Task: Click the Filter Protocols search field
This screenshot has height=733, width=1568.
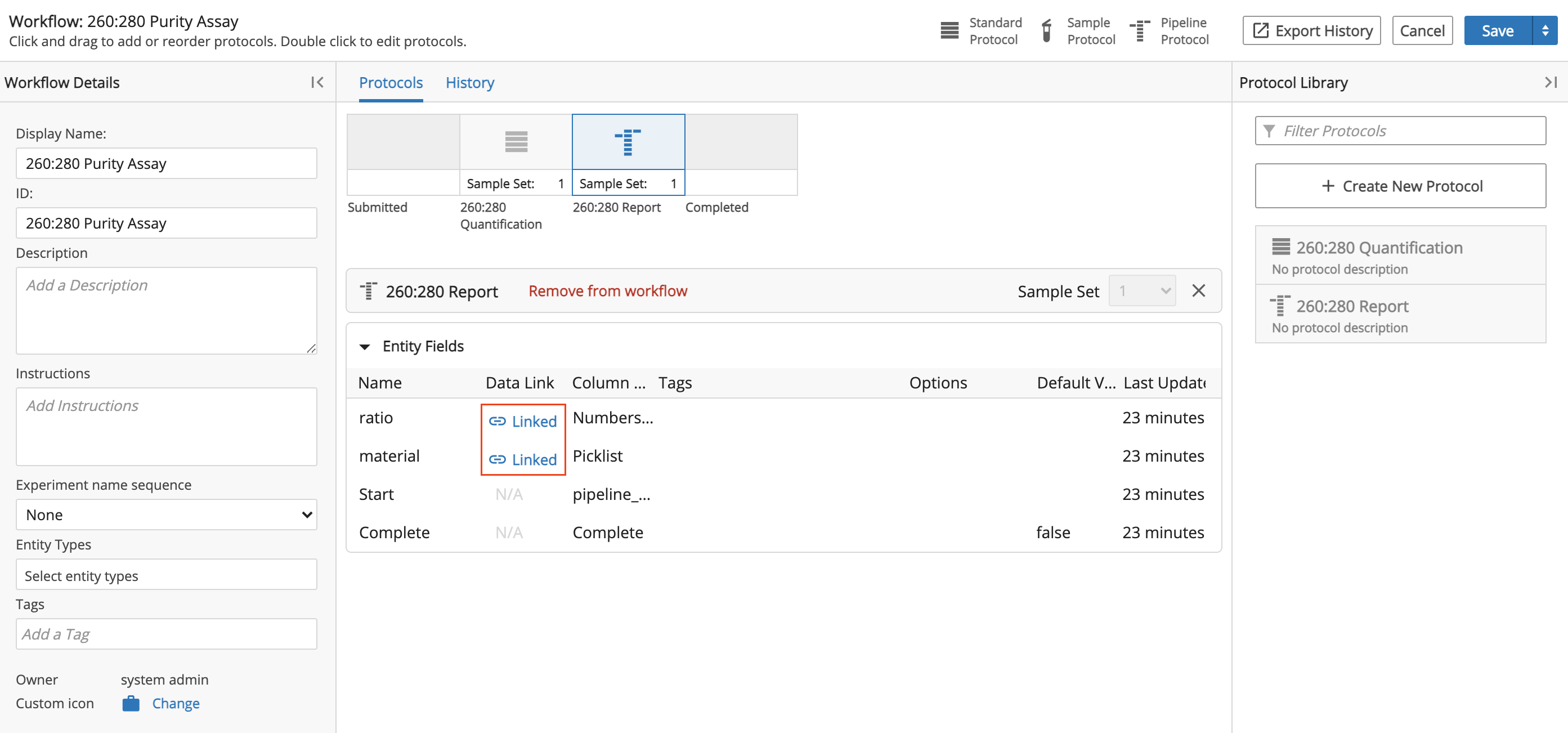Action: tap(1400, 131)
